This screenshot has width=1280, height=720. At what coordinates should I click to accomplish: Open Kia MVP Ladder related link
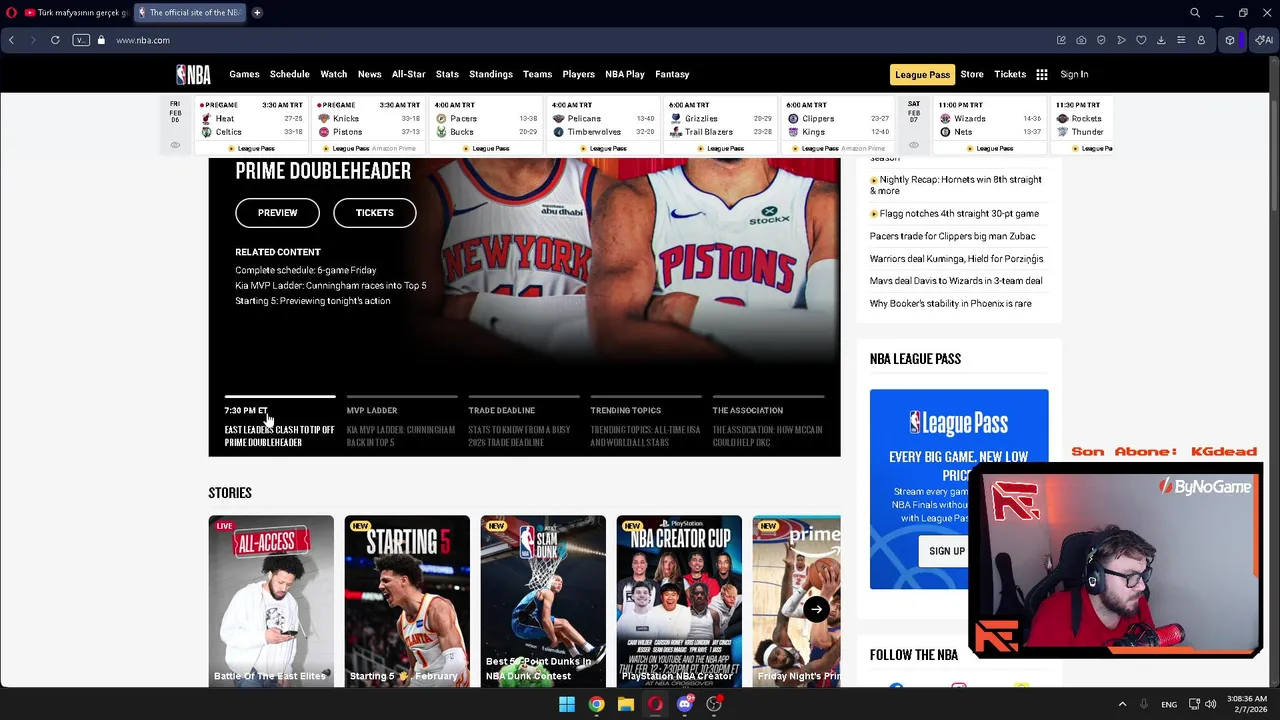331,285
